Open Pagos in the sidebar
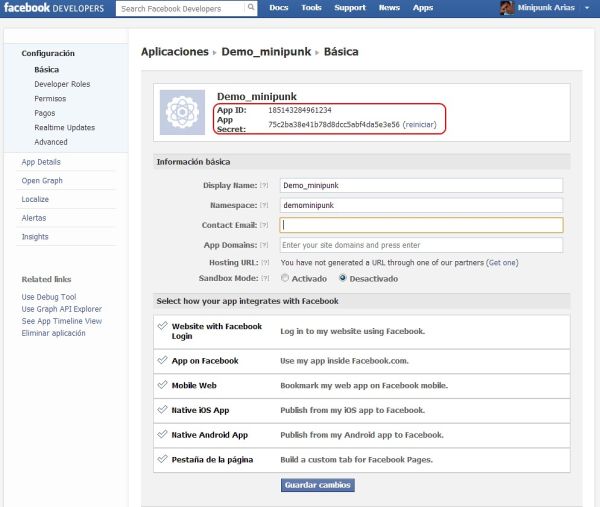This screenshot has width=600, height=507. 45,113
